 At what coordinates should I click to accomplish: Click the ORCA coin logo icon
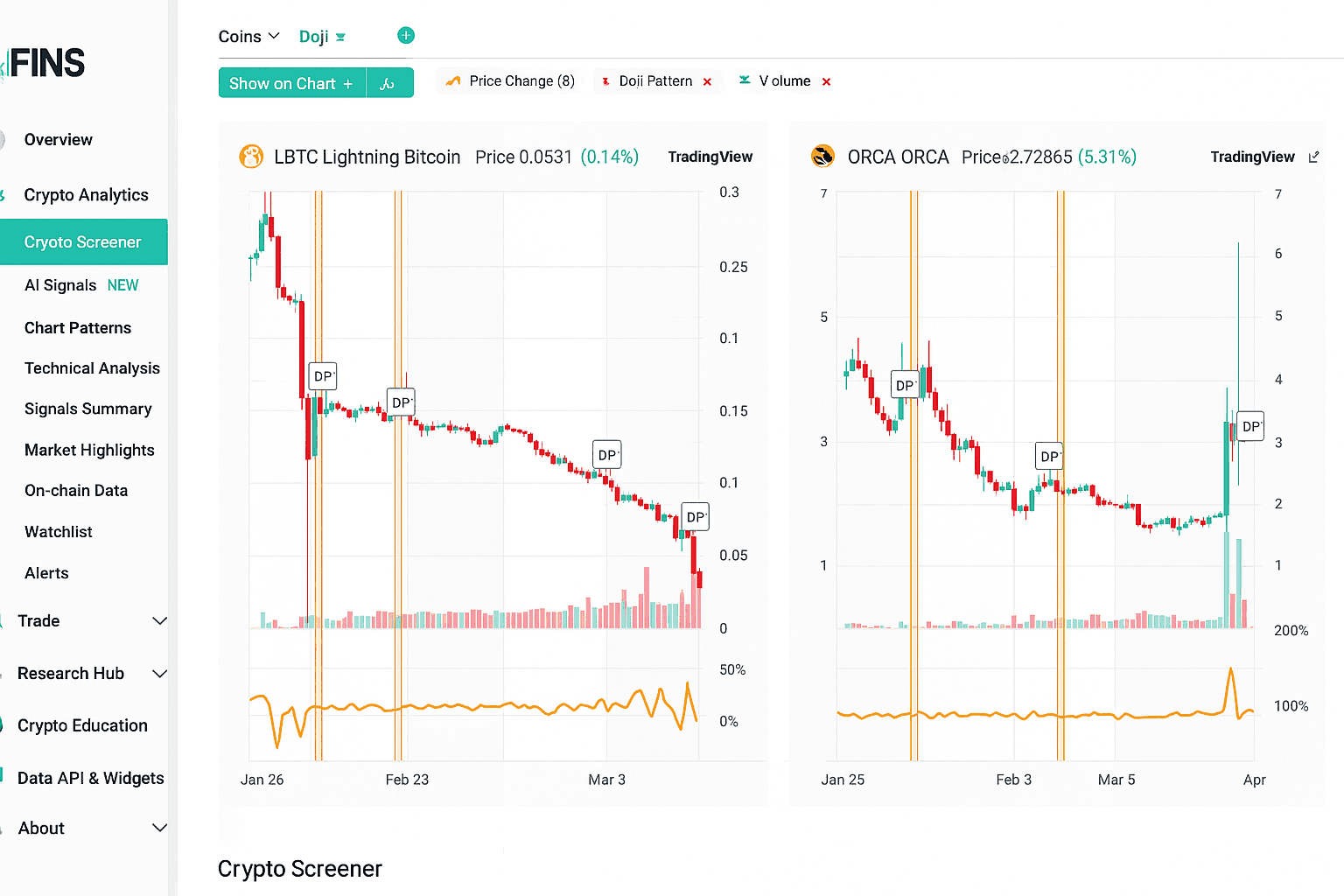(822, 157)
